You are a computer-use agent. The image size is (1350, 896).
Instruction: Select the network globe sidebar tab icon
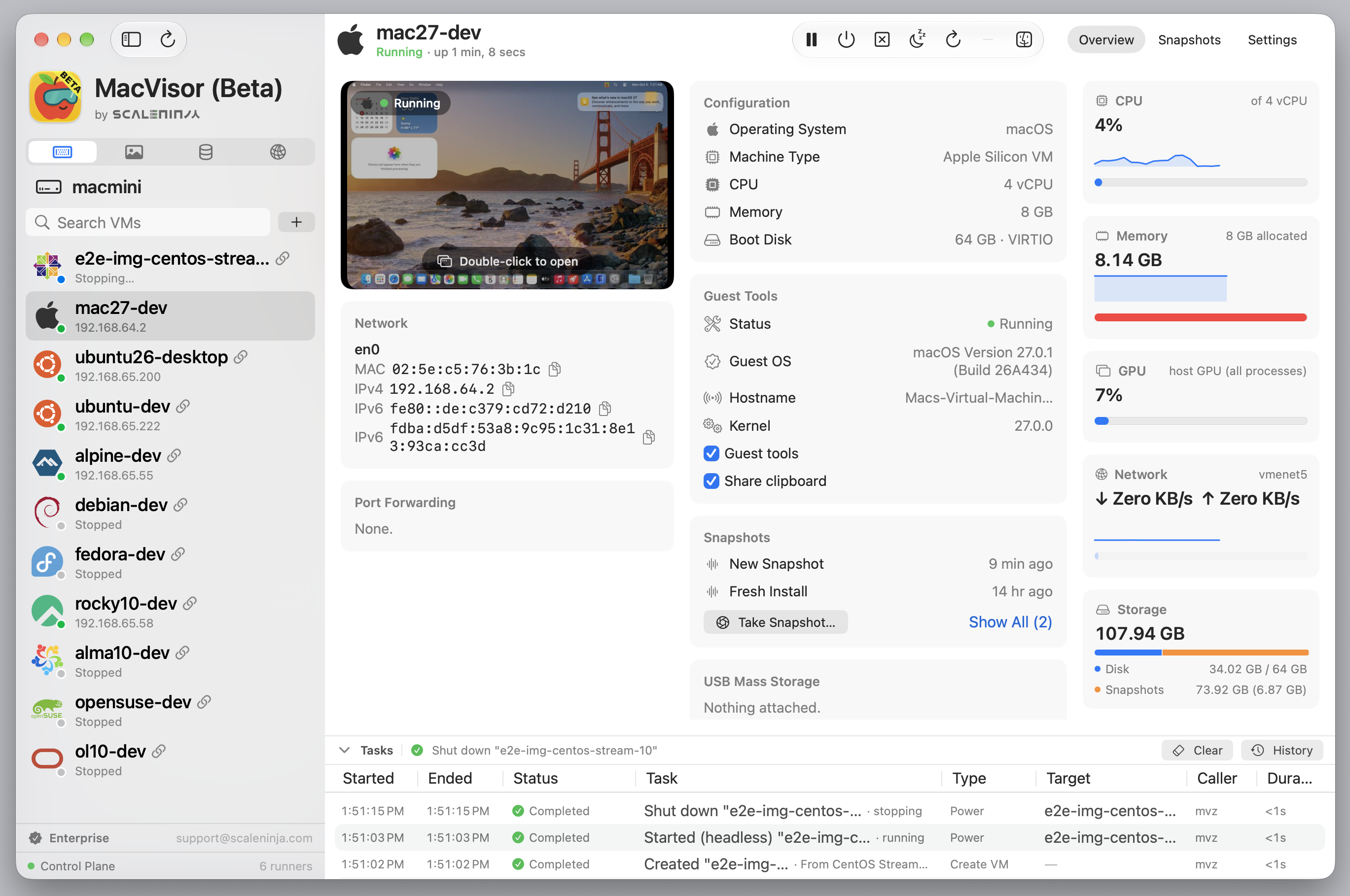[x=278, y=152]
